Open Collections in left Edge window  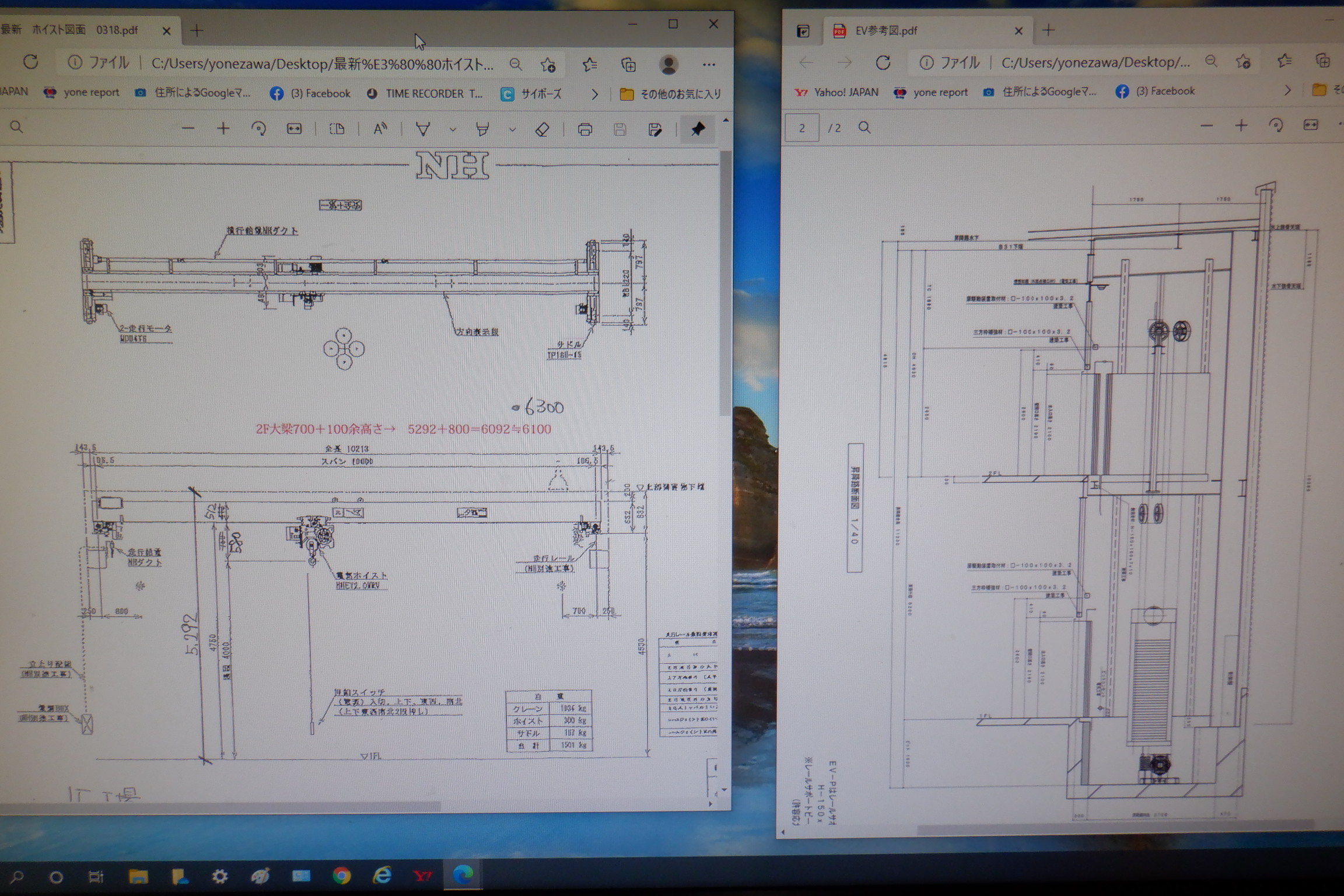tap(628, 64)
